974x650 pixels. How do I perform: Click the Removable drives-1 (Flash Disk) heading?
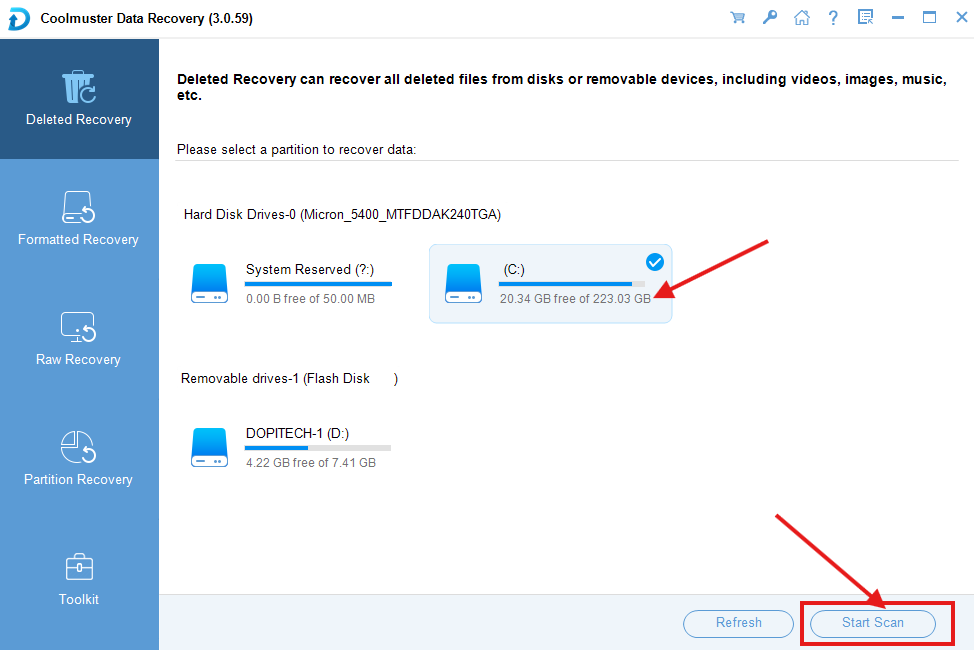(289, 378)
